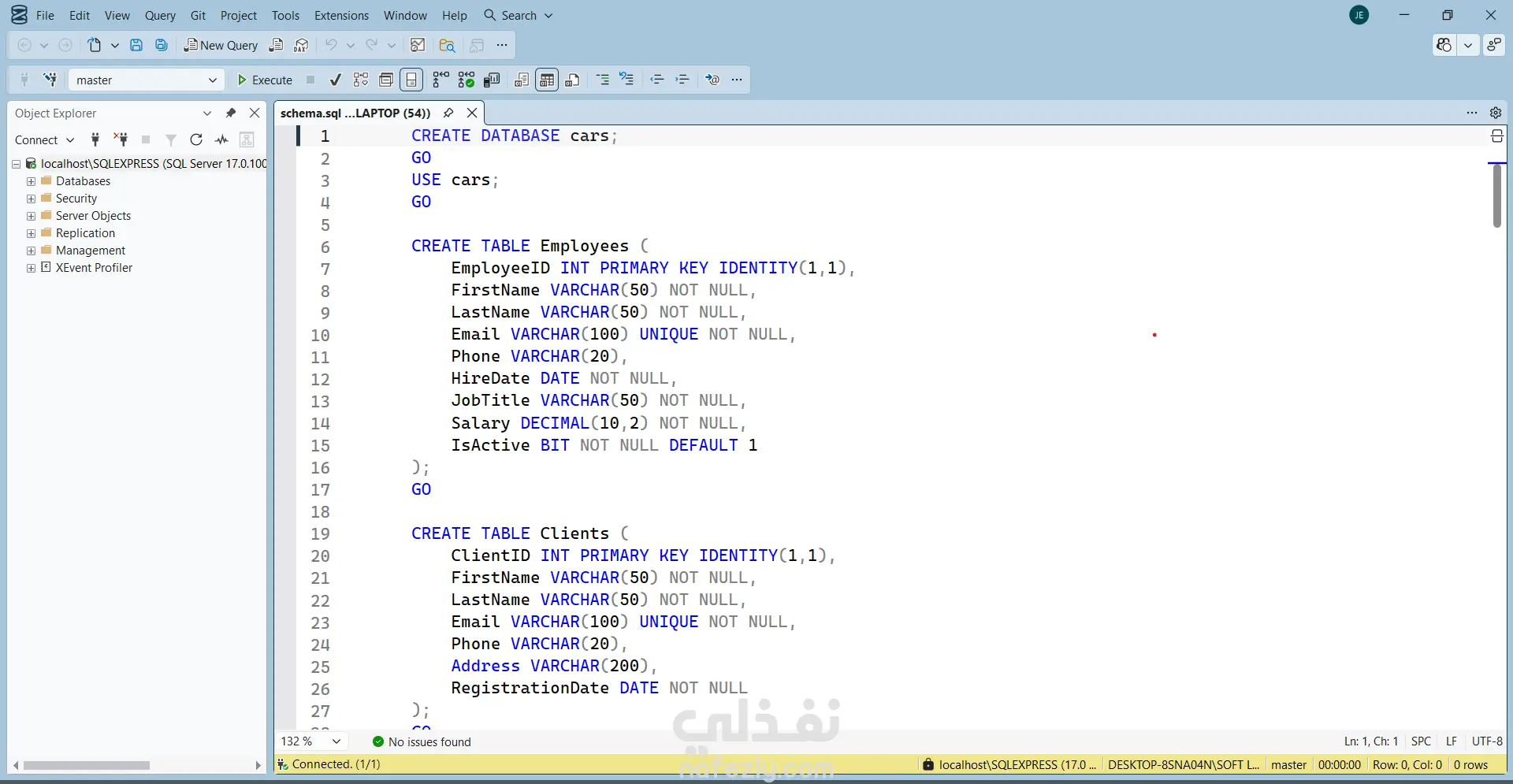Click the Execute button
Image resolution: width=1513 pixels, height=784 pixels.
(x=266, y=80)
